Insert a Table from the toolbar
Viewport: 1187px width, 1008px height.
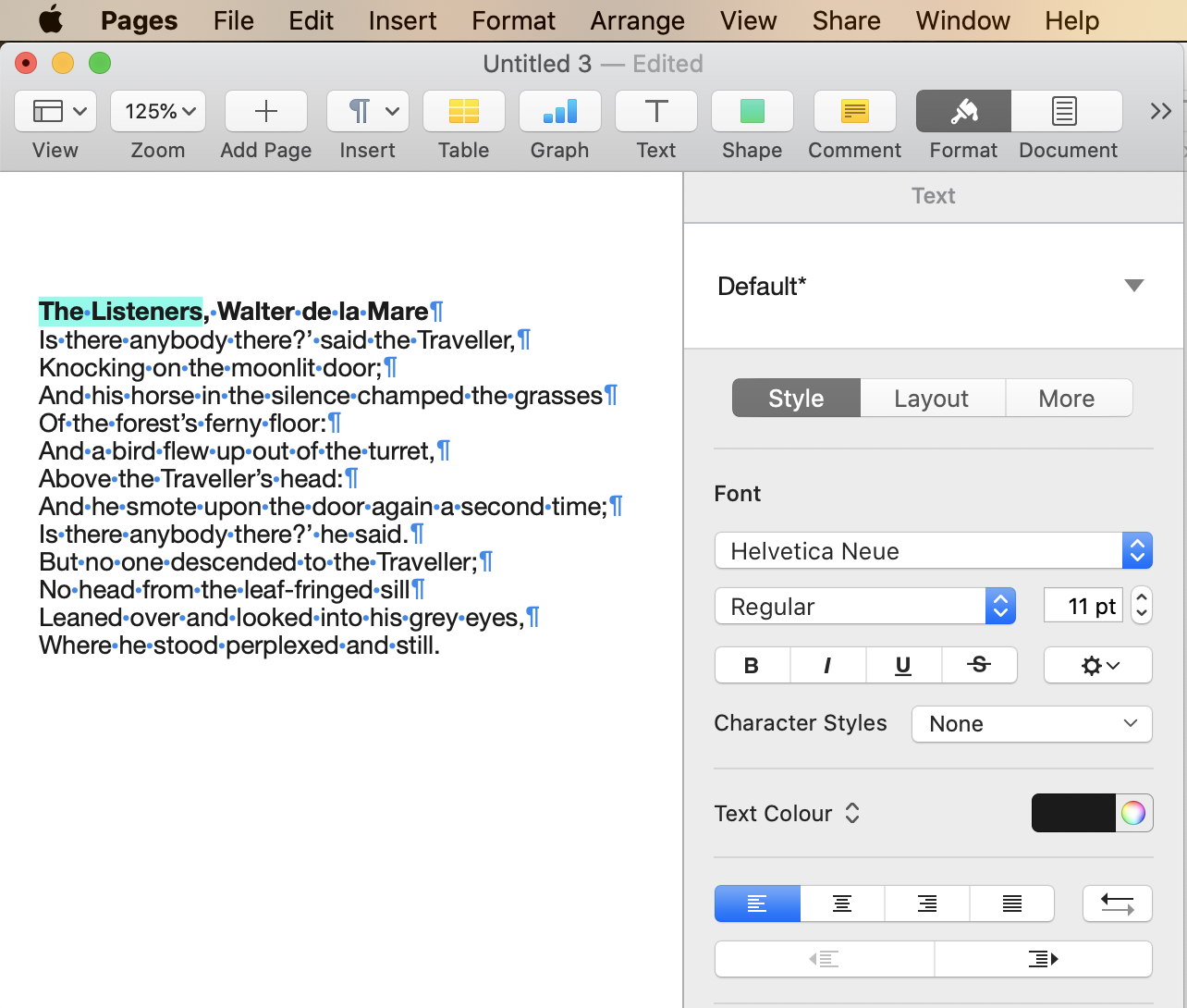click(x=464, y=112)
